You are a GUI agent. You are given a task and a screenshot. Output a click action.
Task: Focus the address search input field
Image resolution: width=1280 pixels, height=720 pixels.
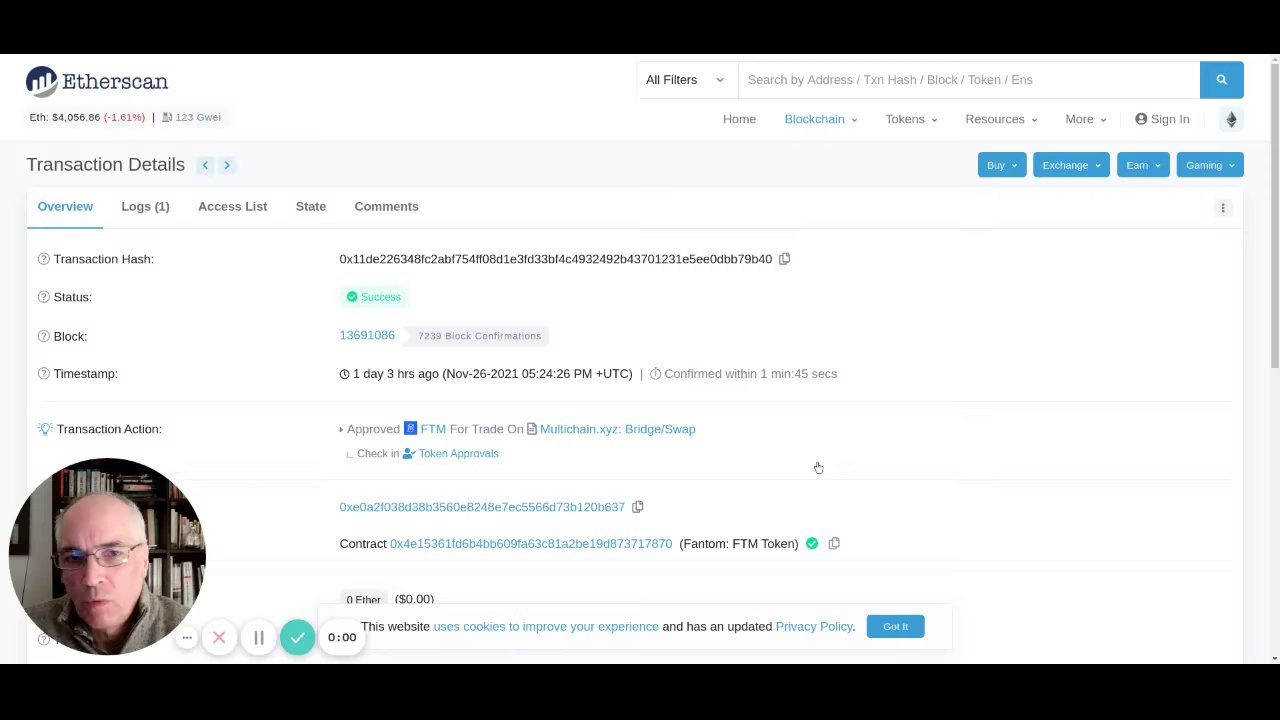[x=968, y=80]
